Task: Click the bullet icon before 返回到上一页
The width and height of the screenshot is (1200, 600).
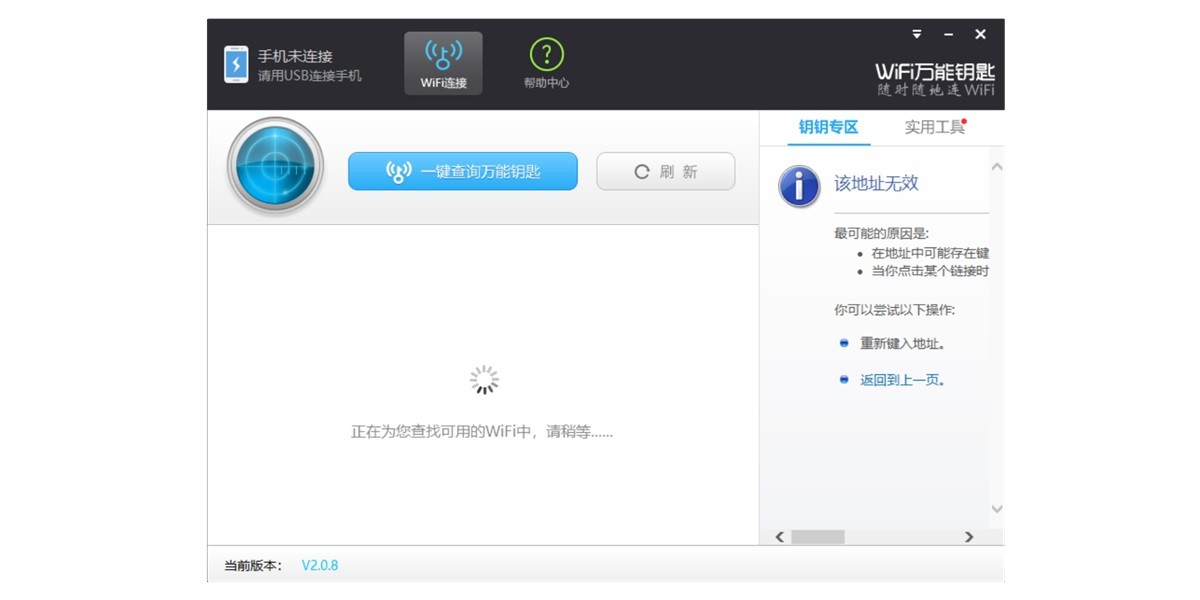Action: (x=843, y=380)
